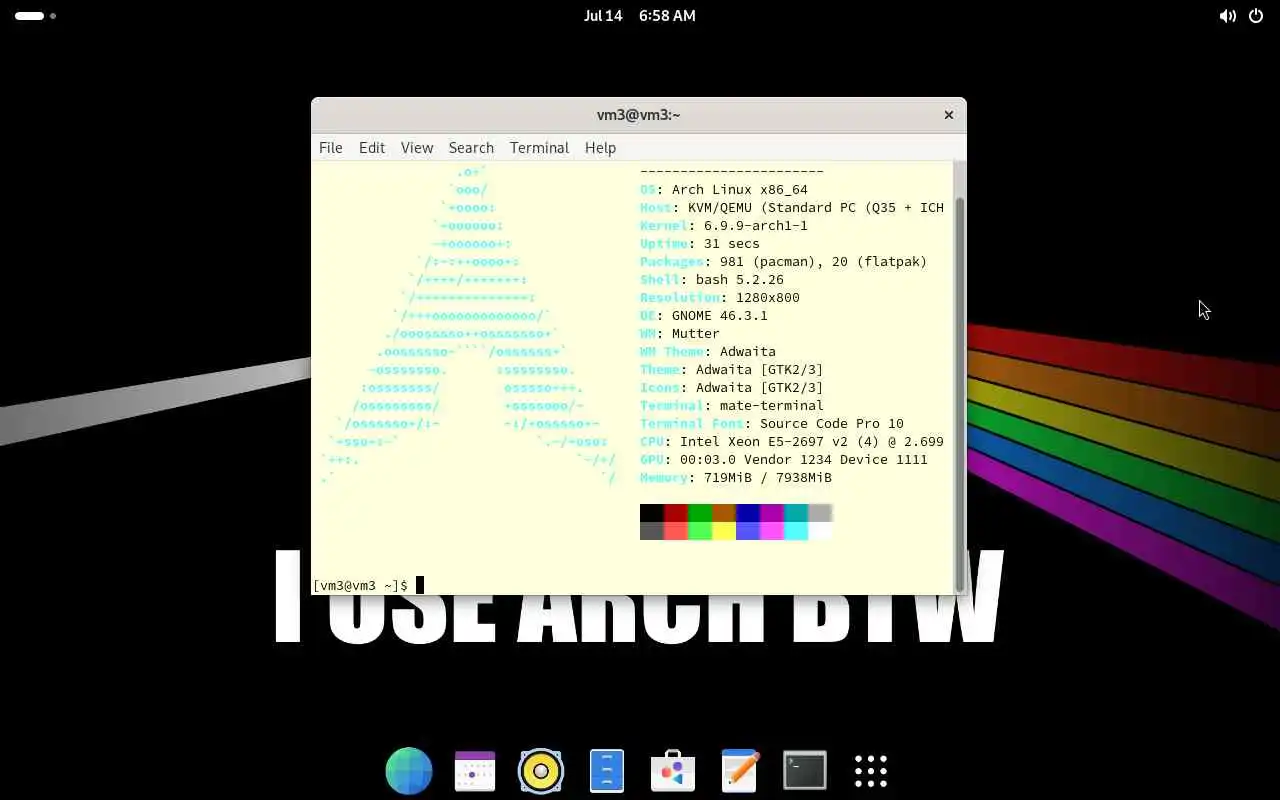Screen dimensions: 1280x800
Task: Click the 'Arch Linux x86_64' OS text
Action: click(x=740, y=190)
